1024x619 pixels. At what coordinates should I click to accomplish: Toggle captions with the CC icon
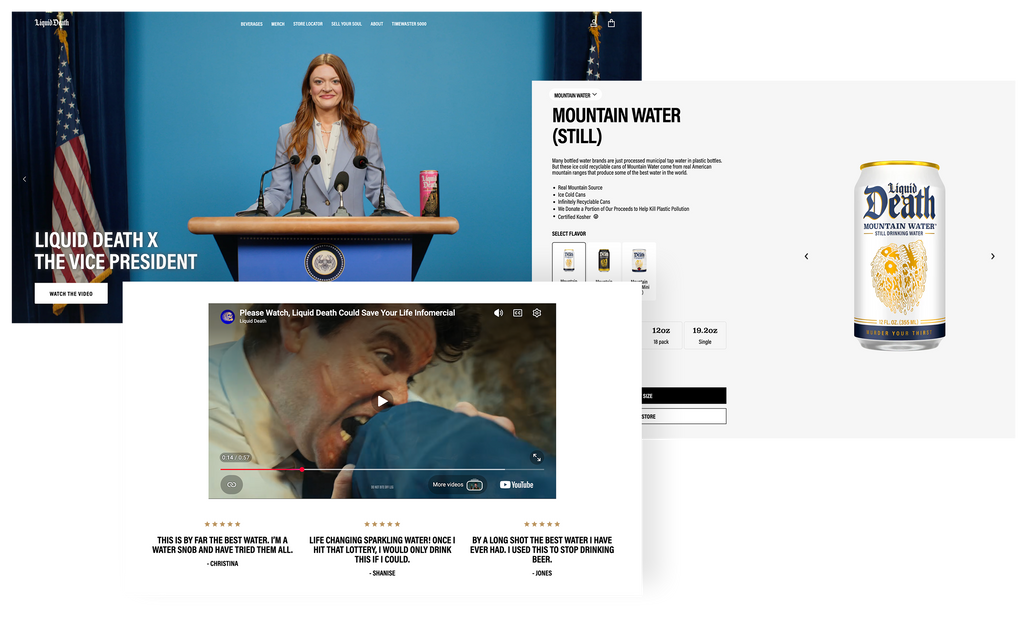(x=517, y=313)
